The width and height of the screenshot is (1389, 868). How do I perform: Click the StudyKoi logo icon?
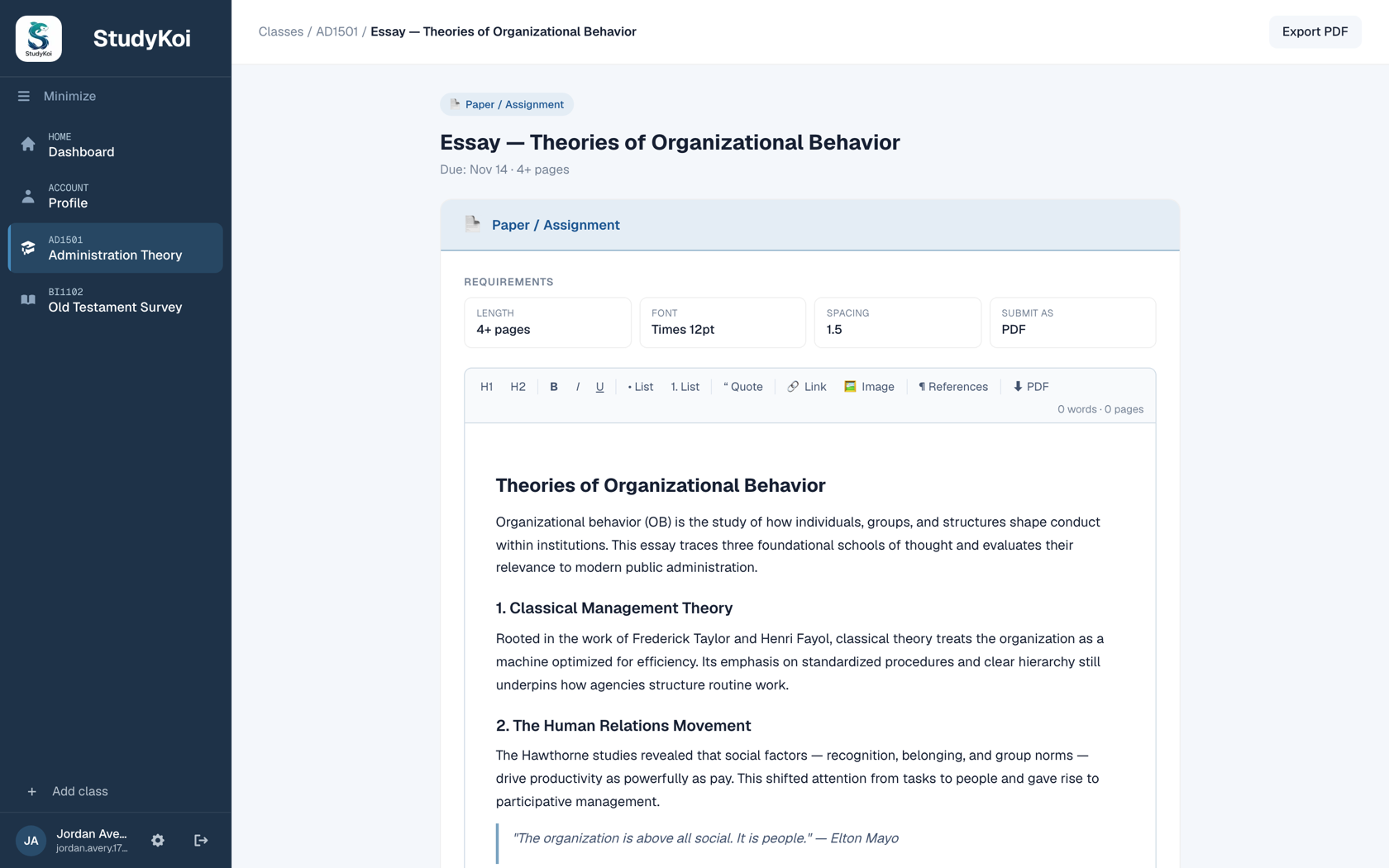(x=39, y=39)
